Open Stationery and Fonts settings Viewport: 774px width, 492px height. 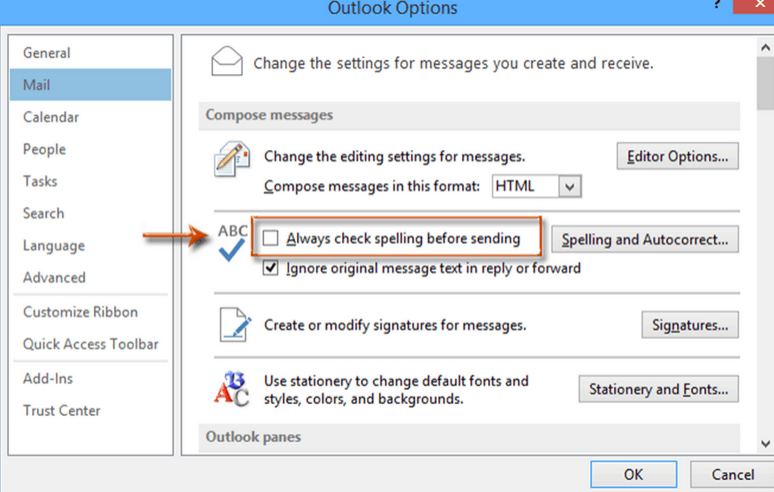tap(658, 389)
